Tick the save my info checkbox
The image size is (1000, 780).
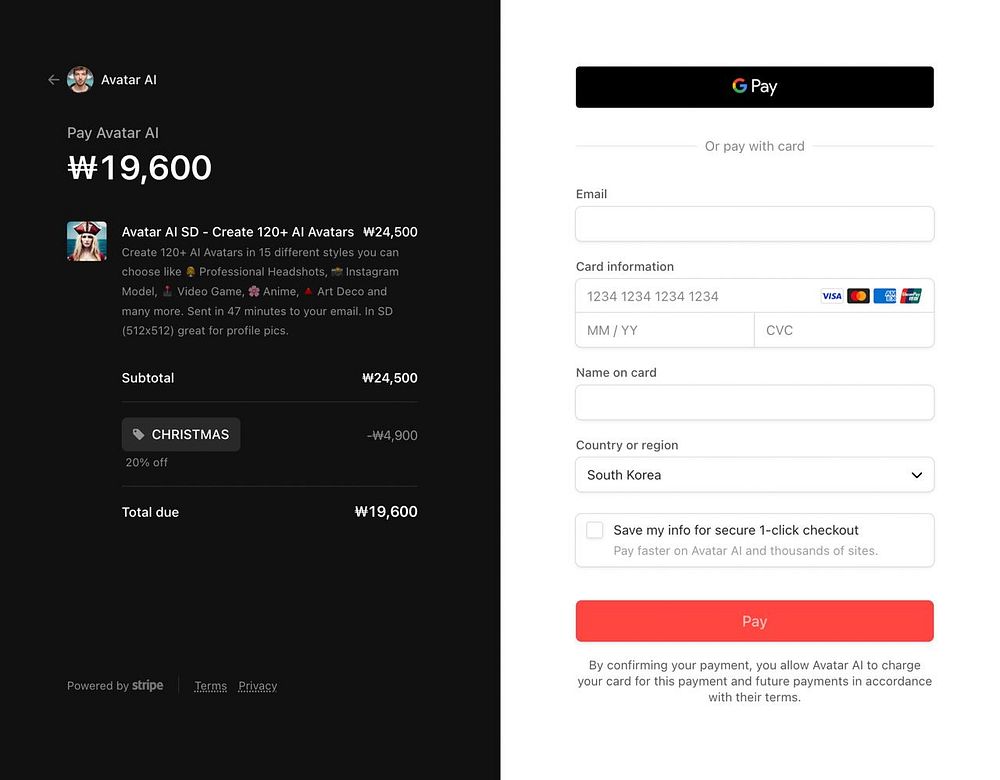(594, 530)
